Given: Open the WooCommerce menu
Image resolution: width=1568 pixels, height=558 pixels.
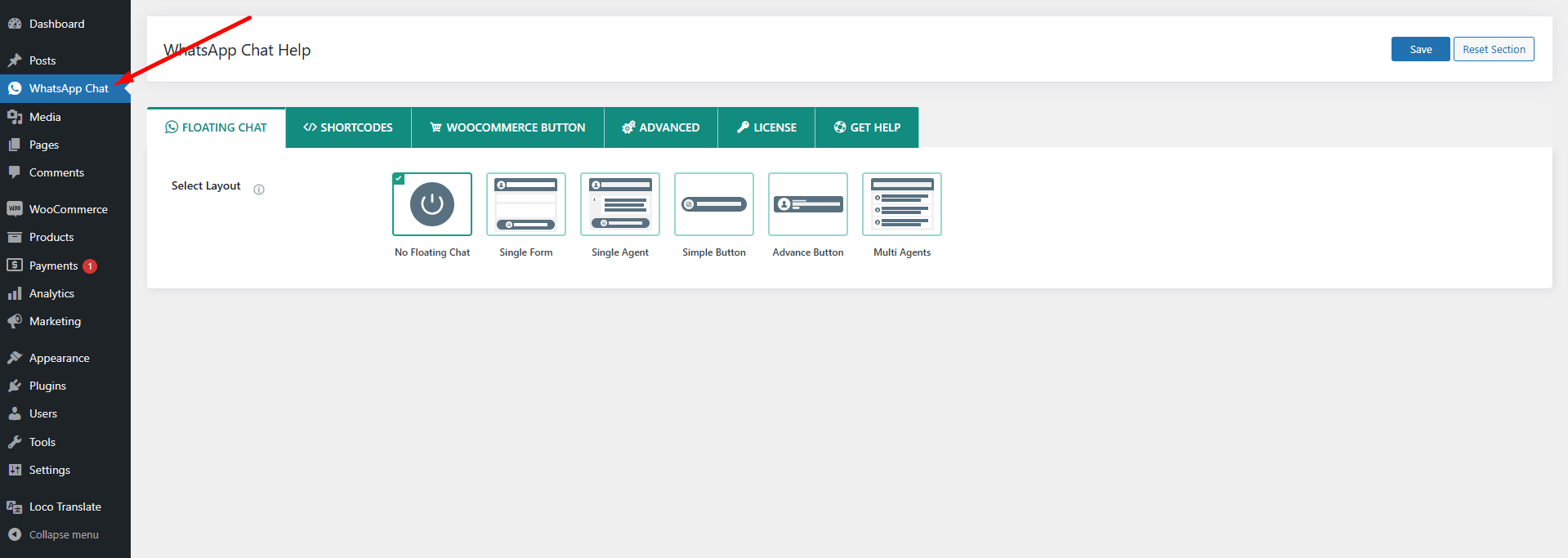Looking at the screenshot, I should (65, 209).
